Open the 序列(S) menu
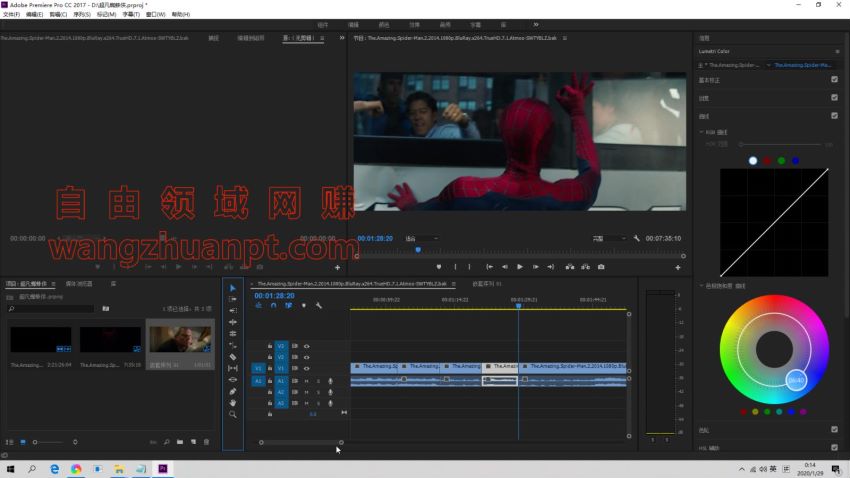The height and width of the screenshot is (478, 850). [x=82, y=14]
